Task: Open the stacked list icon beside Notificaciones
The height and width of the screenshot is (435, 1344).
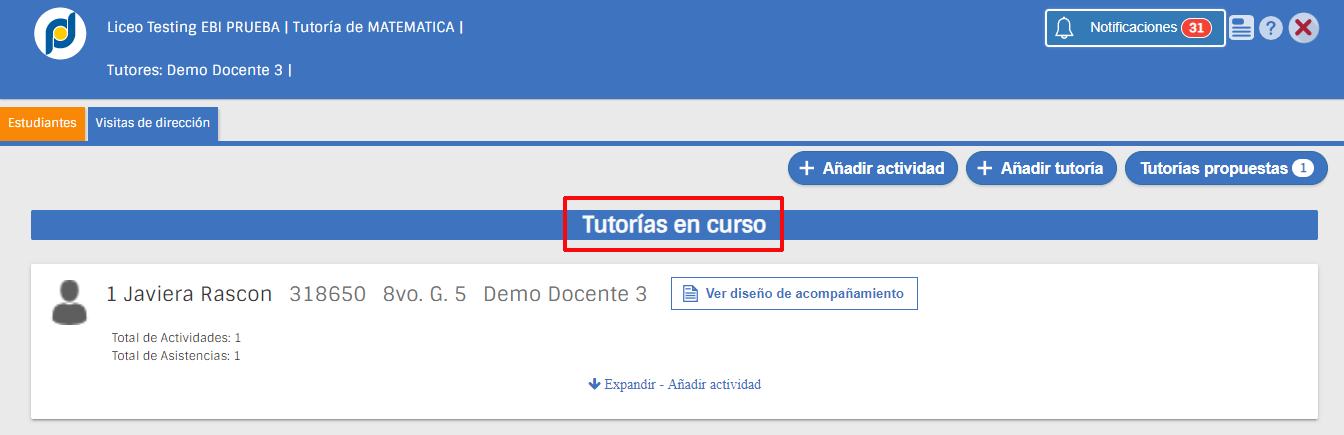Action: pyautogui.click(x=1241, y=28)
